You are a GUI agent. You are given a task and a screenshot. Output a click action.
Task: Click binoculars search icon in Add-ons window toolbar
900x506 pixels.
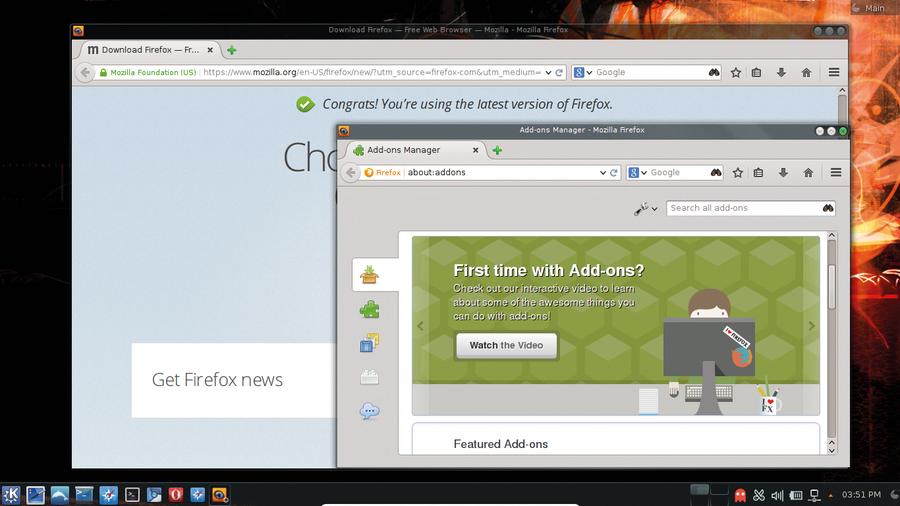[716, 172]
